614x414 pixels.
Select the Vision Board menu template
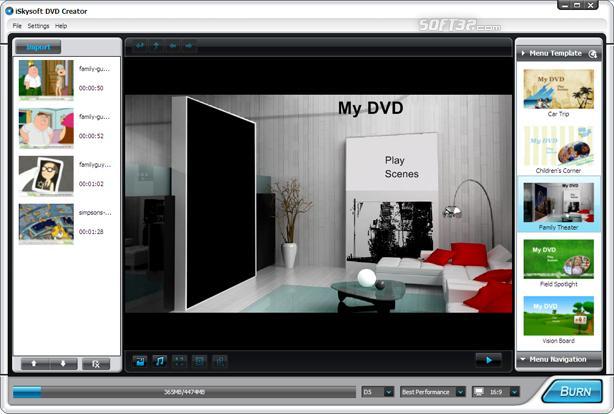point(559,316)
